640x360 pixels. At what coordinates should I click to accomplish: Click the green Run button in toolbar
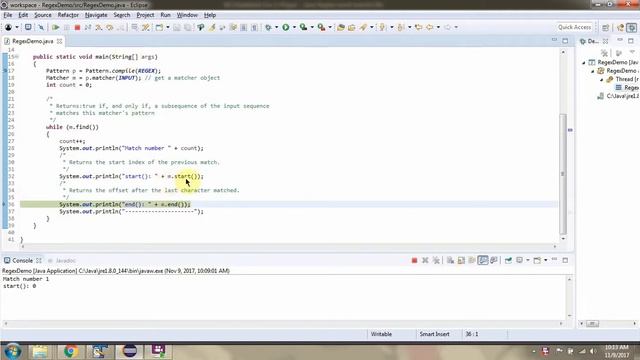click(286, 27)
